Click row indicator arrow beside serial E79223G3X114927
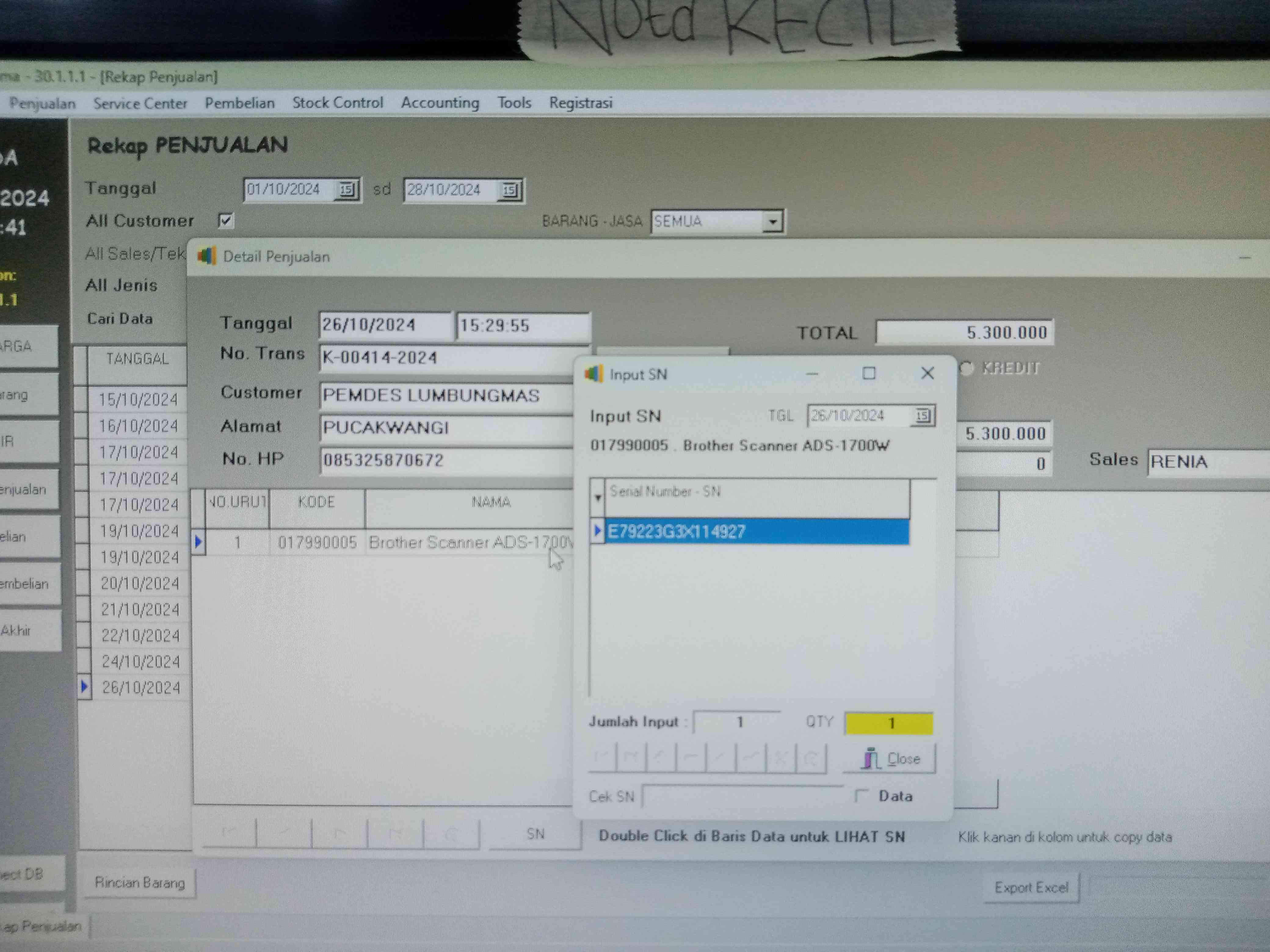 (x=597, y=531)
